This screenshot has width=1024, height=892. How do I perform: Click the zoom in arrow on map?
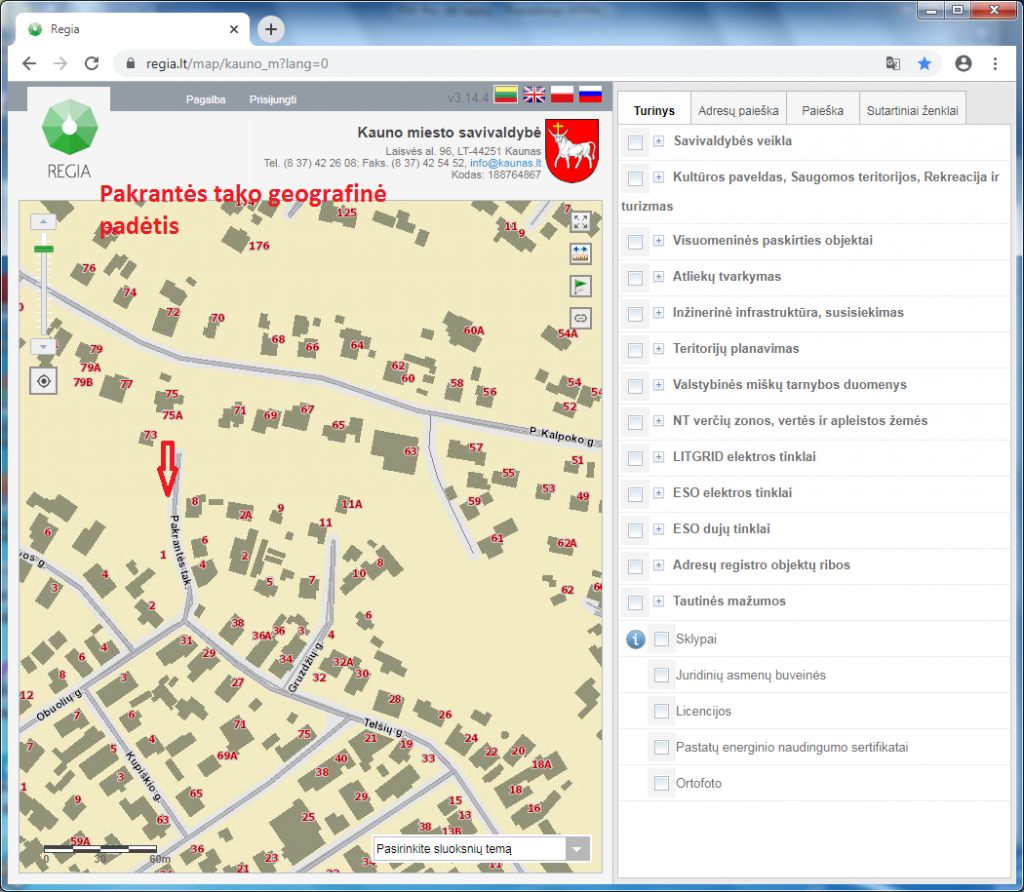pos(43,221)
